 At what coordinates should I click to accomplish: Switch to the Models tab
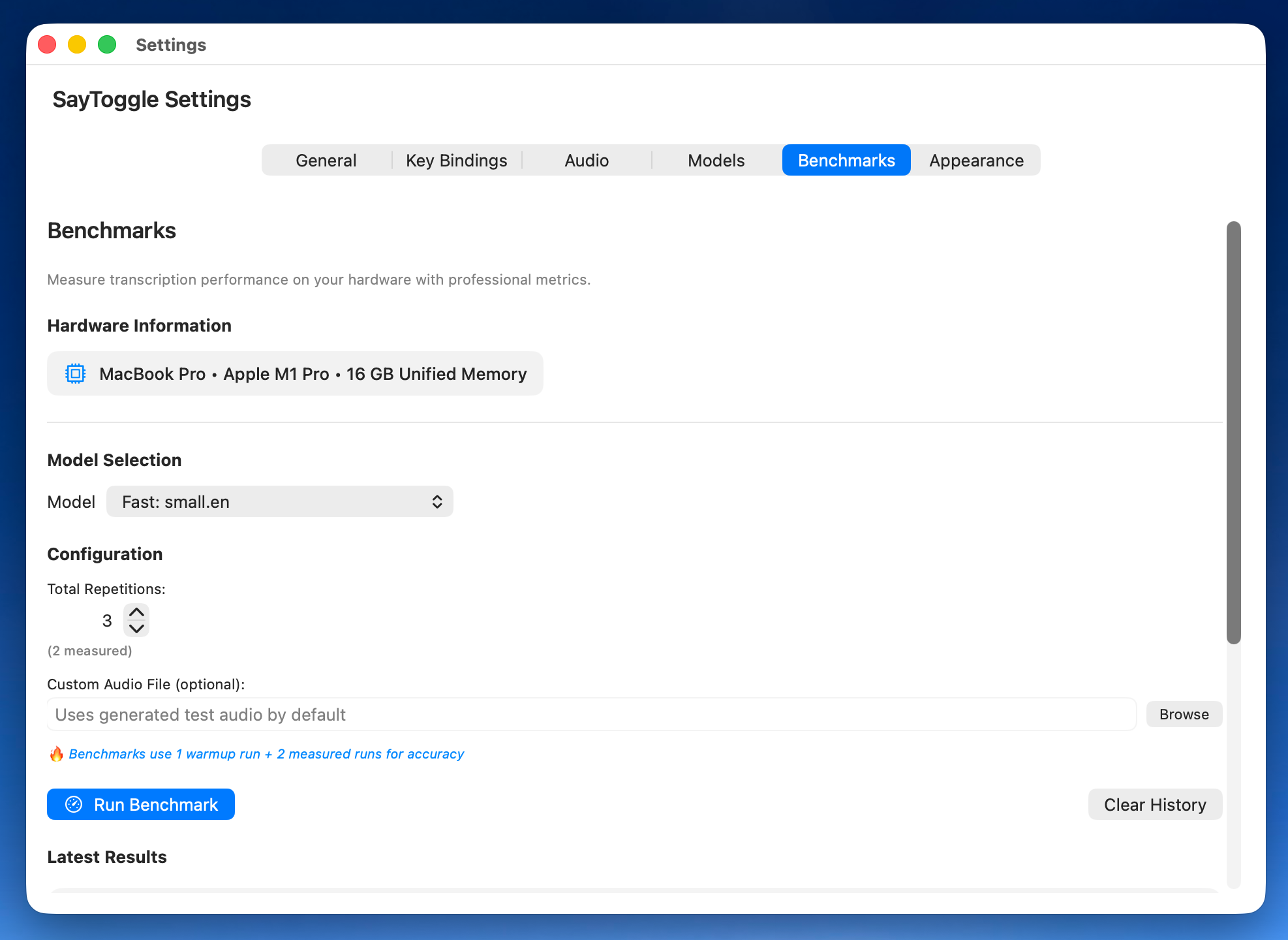click(x=716, y=160)
